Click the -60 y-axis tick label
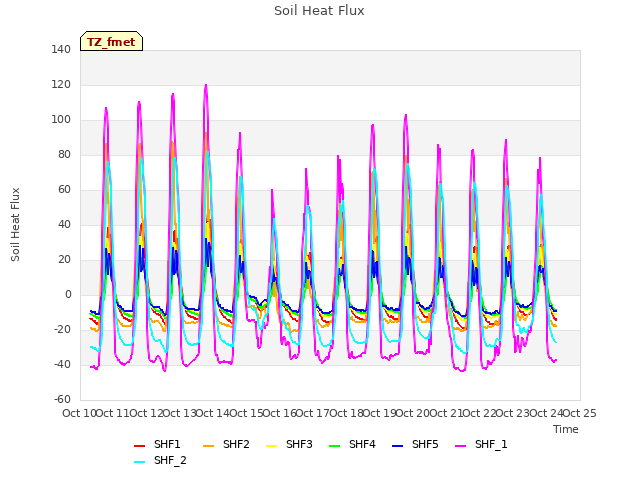Screen dimensions: 640x480 [62, 399]
